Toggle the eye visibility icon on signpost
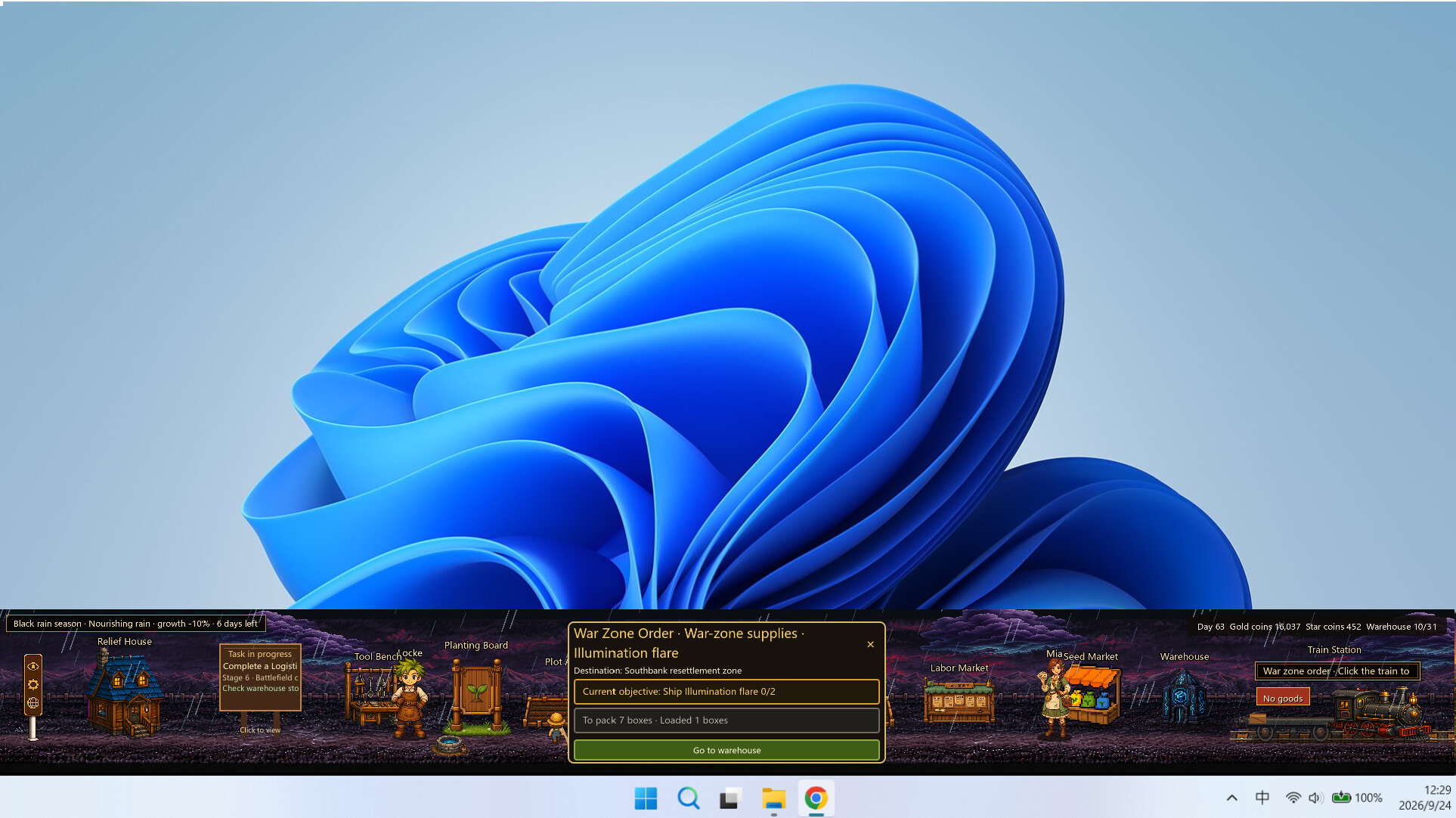 pos(33,666)
